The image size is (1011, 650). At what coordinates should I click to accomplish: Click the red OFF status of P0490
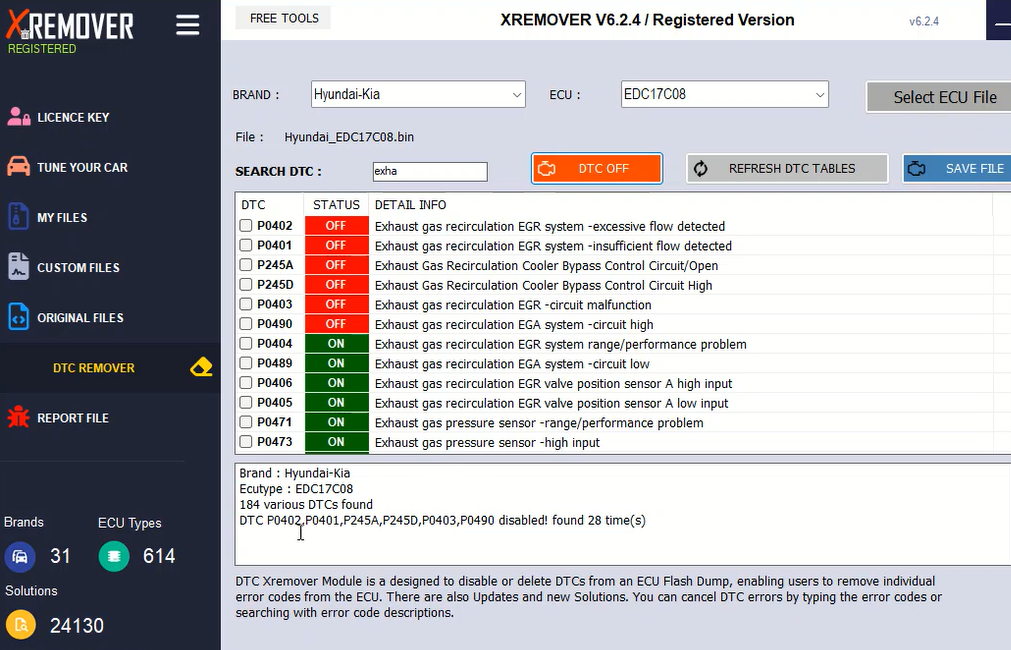[337, 324]
